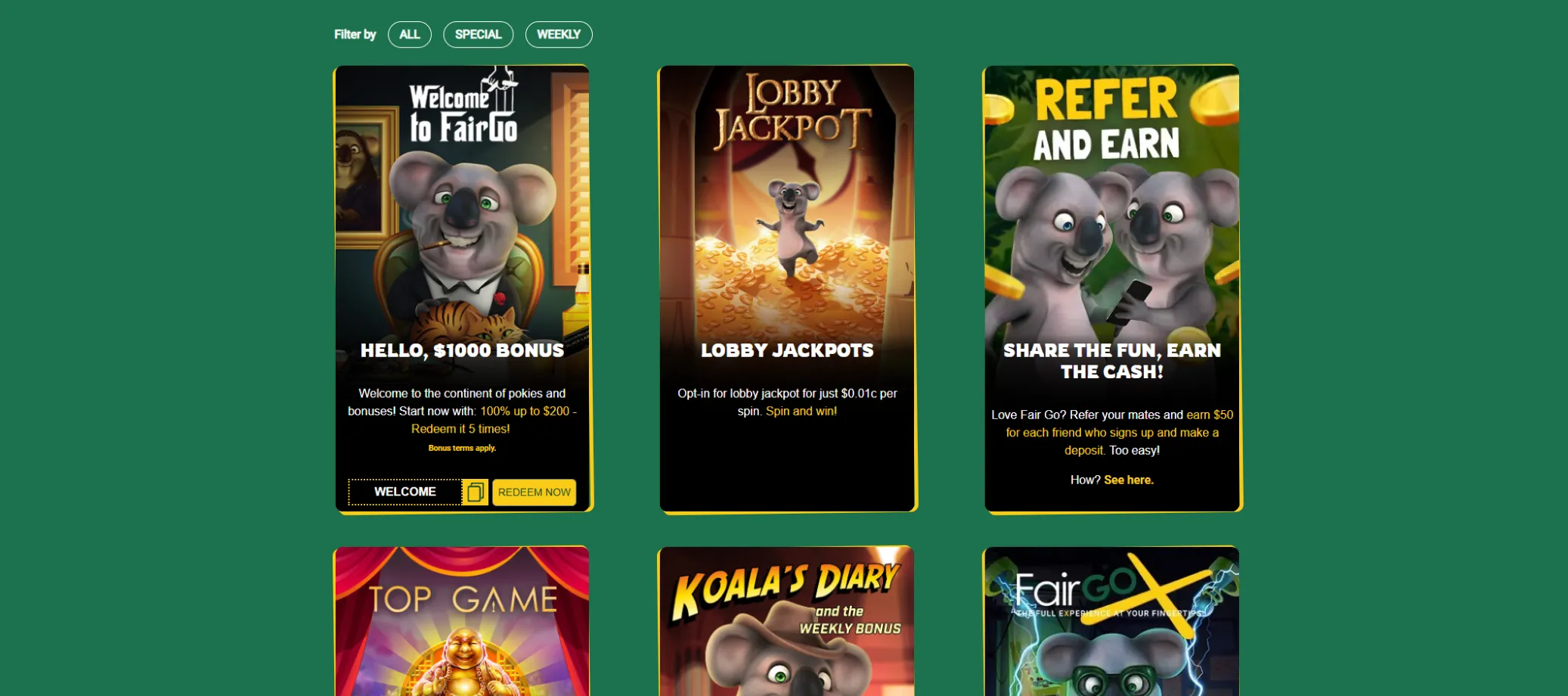Select the ALL filter
1568x696 pixels.
(410, 35)
